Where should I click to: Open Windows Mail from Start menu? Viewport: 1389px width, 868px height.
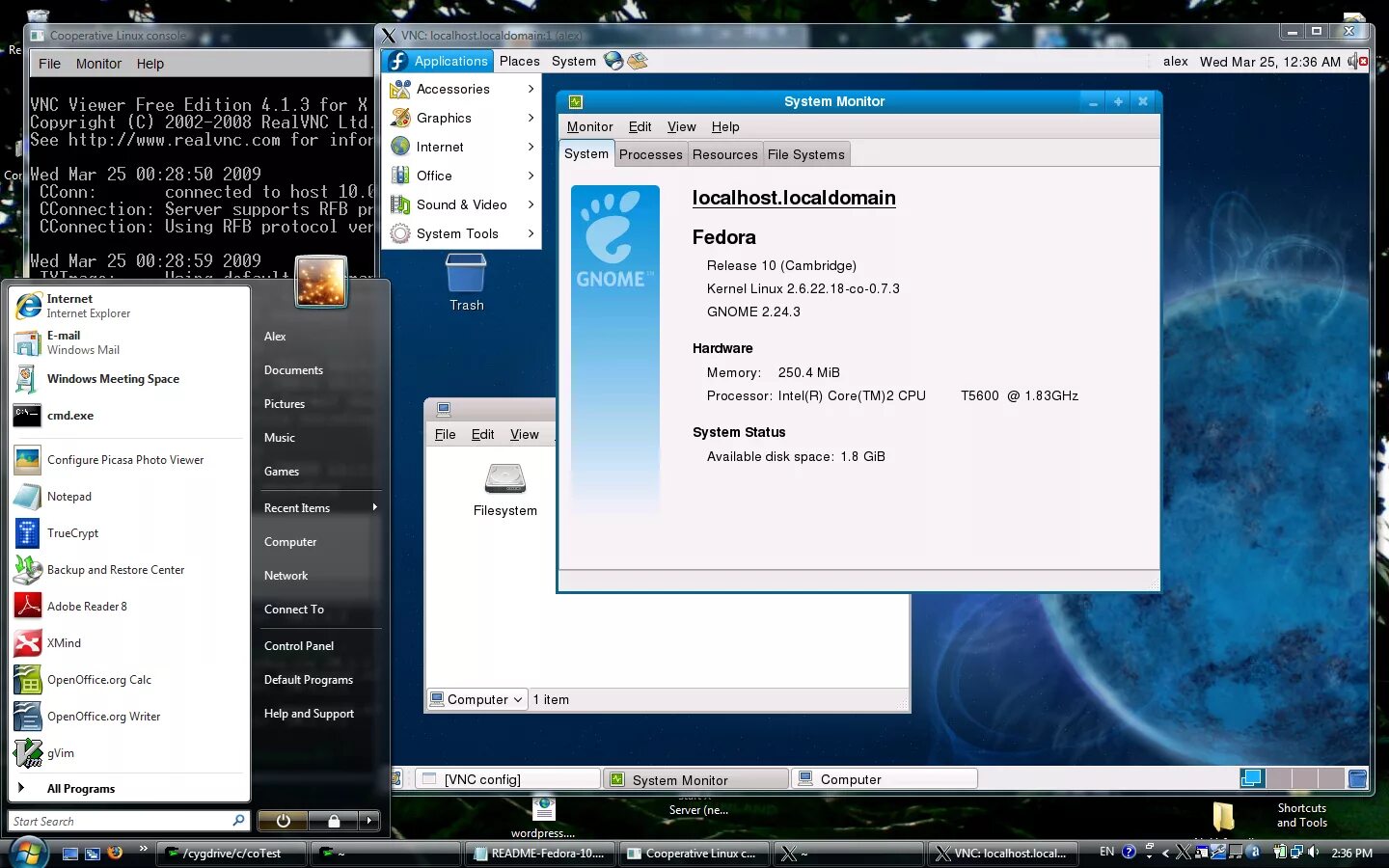point(128,342)
